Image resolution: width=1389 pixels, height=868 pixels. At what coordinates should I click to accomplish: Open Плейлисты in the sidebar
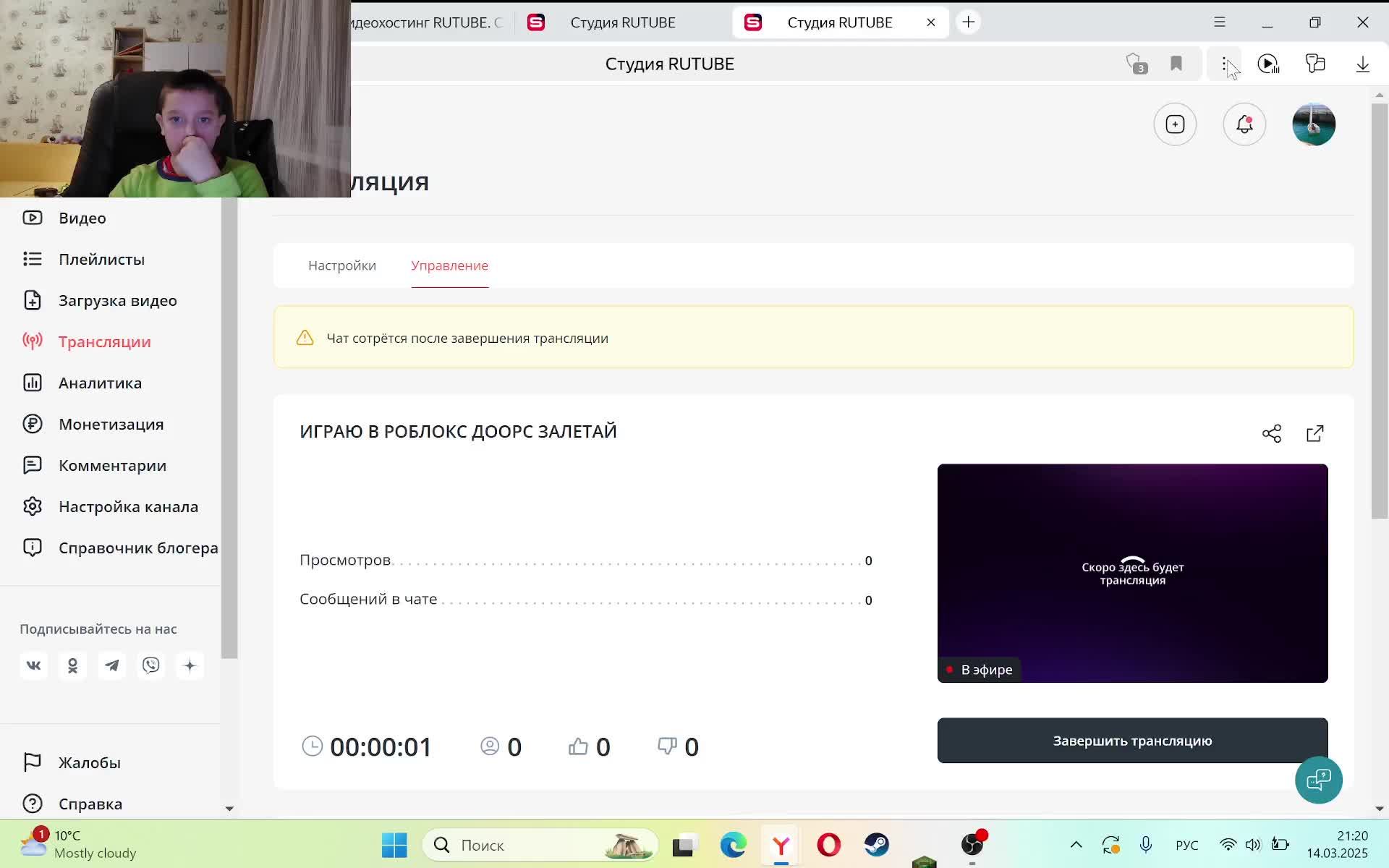(x=101, y=259)
